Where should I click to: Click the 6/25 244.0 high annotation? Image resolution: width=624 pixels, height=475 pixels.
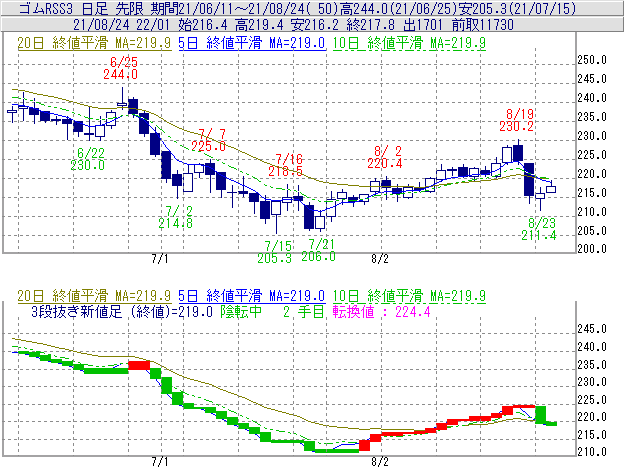[x=121, y=68]
